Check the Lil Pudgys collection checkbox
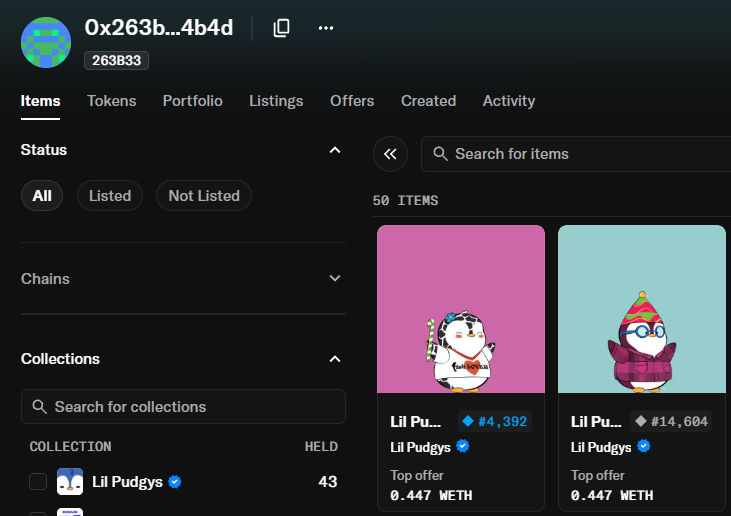 [38, 482]
